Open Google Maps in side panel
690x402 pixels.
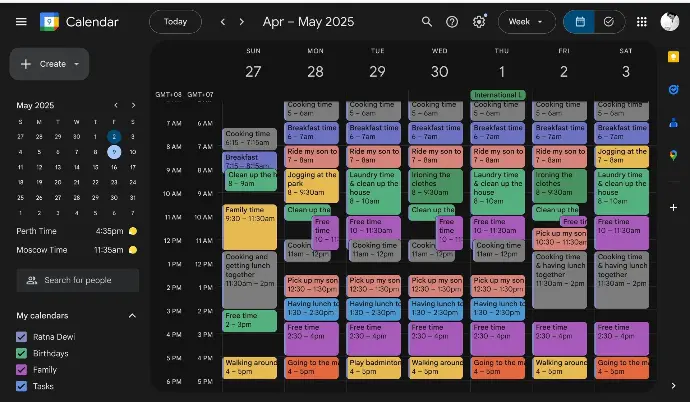click(673, 155)
